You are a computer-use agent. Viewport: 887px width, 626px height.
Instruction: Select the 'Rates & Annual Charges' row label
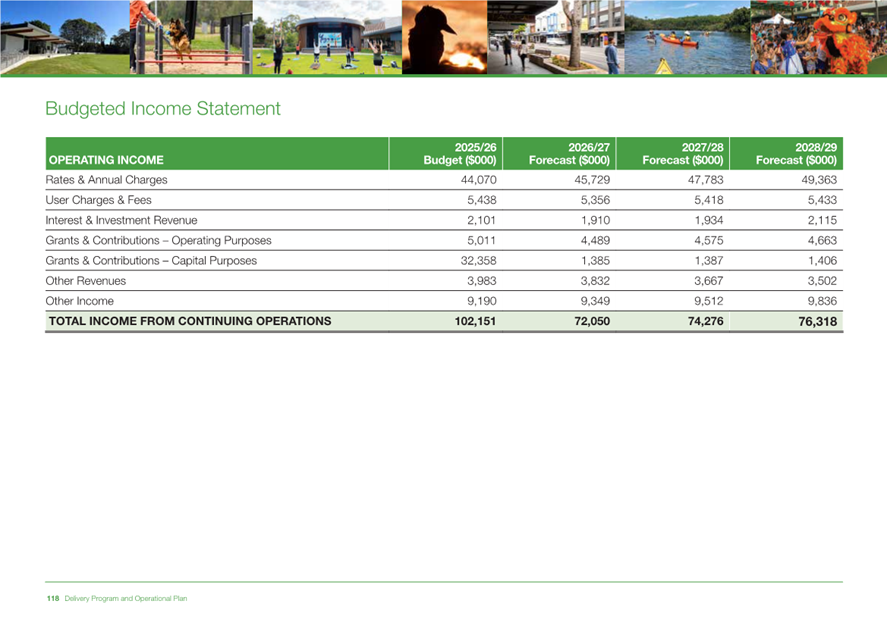point(106,180)
